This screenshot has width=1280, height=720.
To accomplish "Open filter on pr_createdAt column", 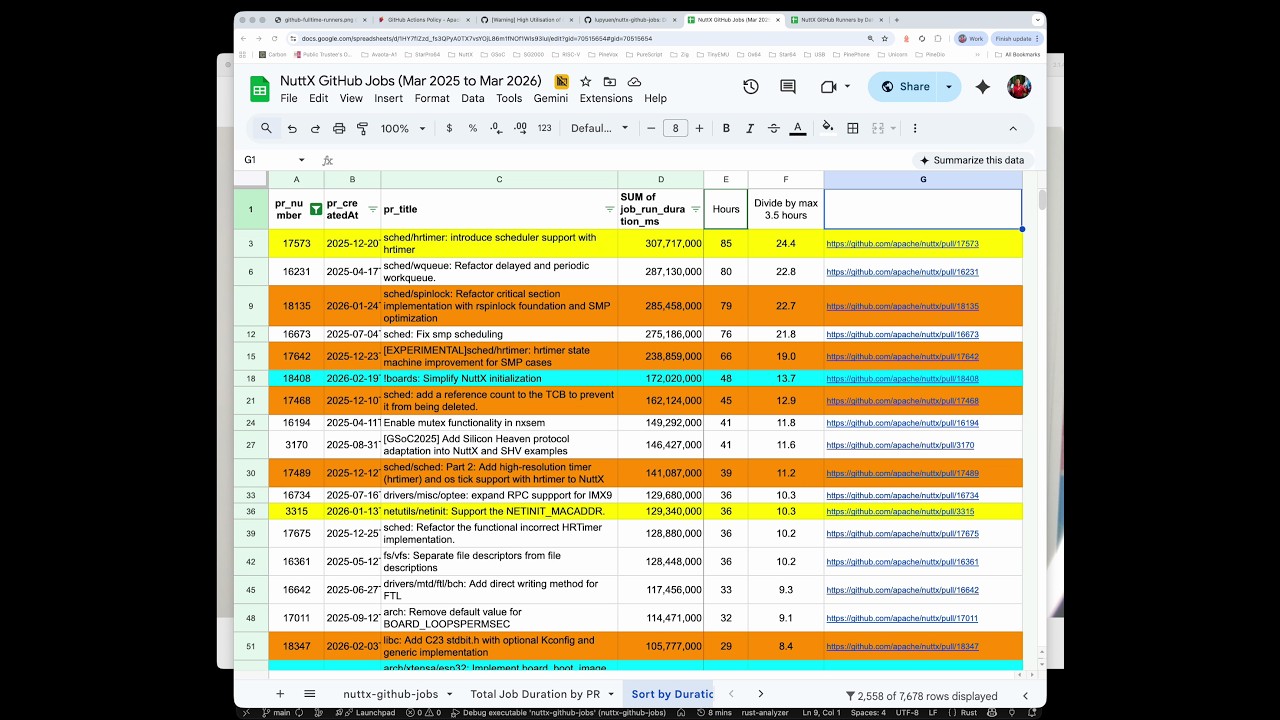I will (373, 209).
